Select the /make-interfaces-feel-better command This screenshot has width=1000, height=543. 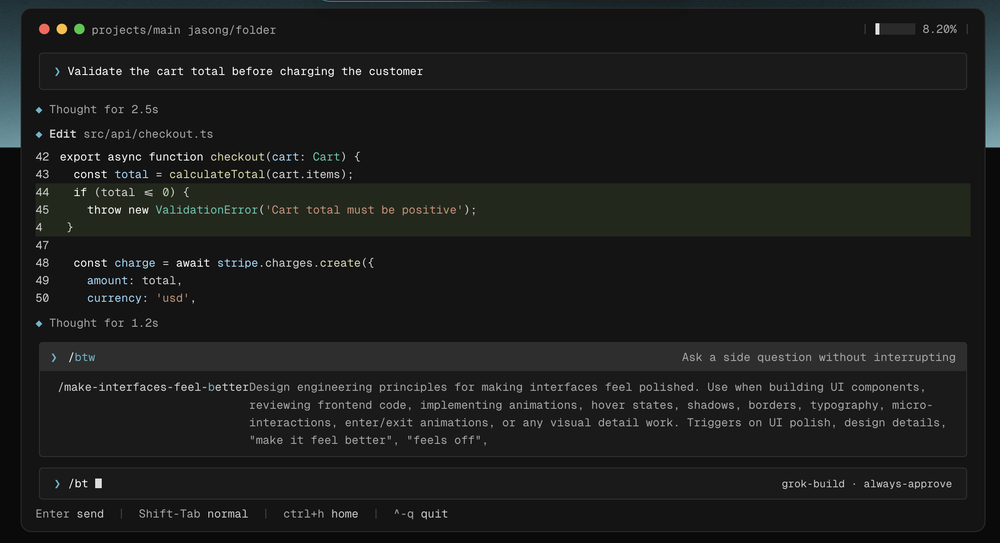coord(153,387)
